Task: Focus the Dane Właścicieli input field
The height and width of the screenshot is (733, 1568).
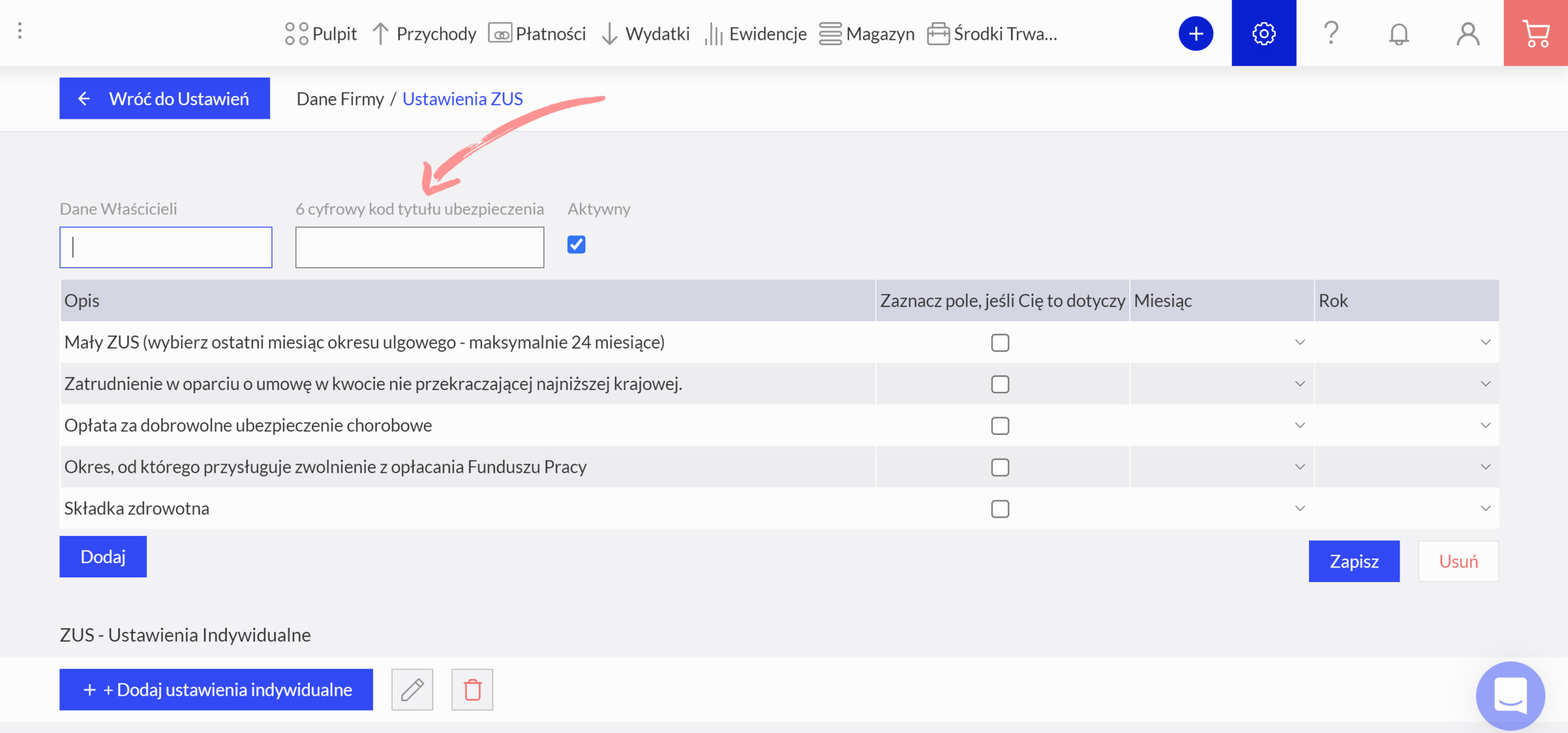Action: pos(166,247)
